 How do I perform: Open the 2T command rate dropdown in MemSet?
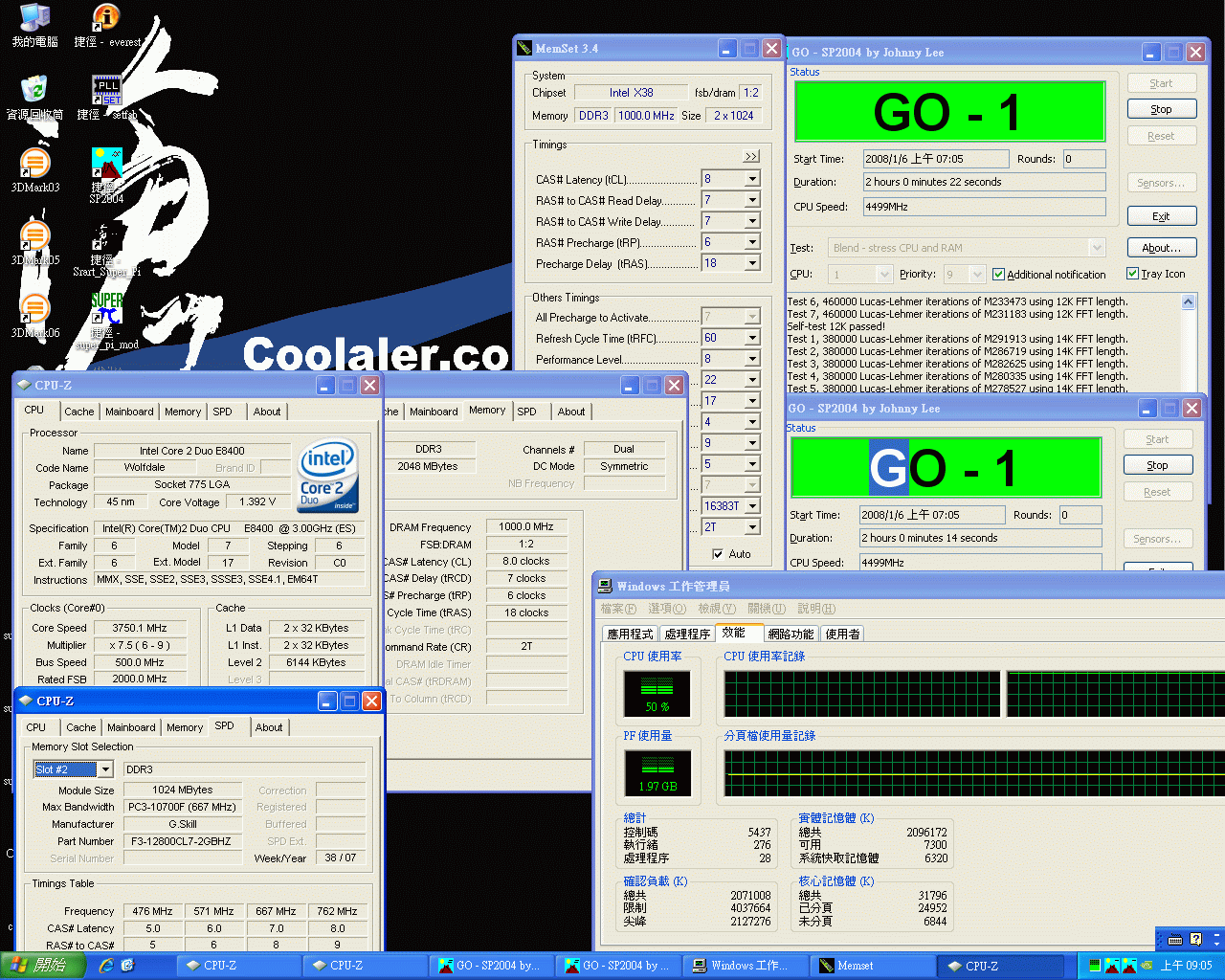tap(752, 527)
